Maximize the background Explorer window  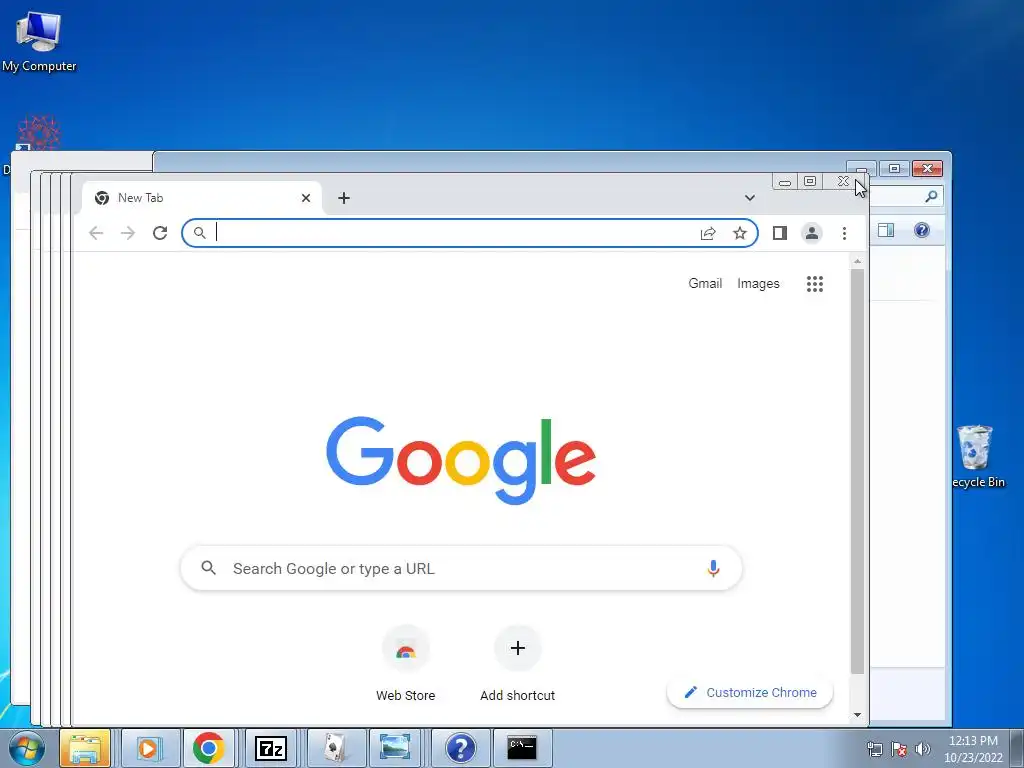coord(894,168)
